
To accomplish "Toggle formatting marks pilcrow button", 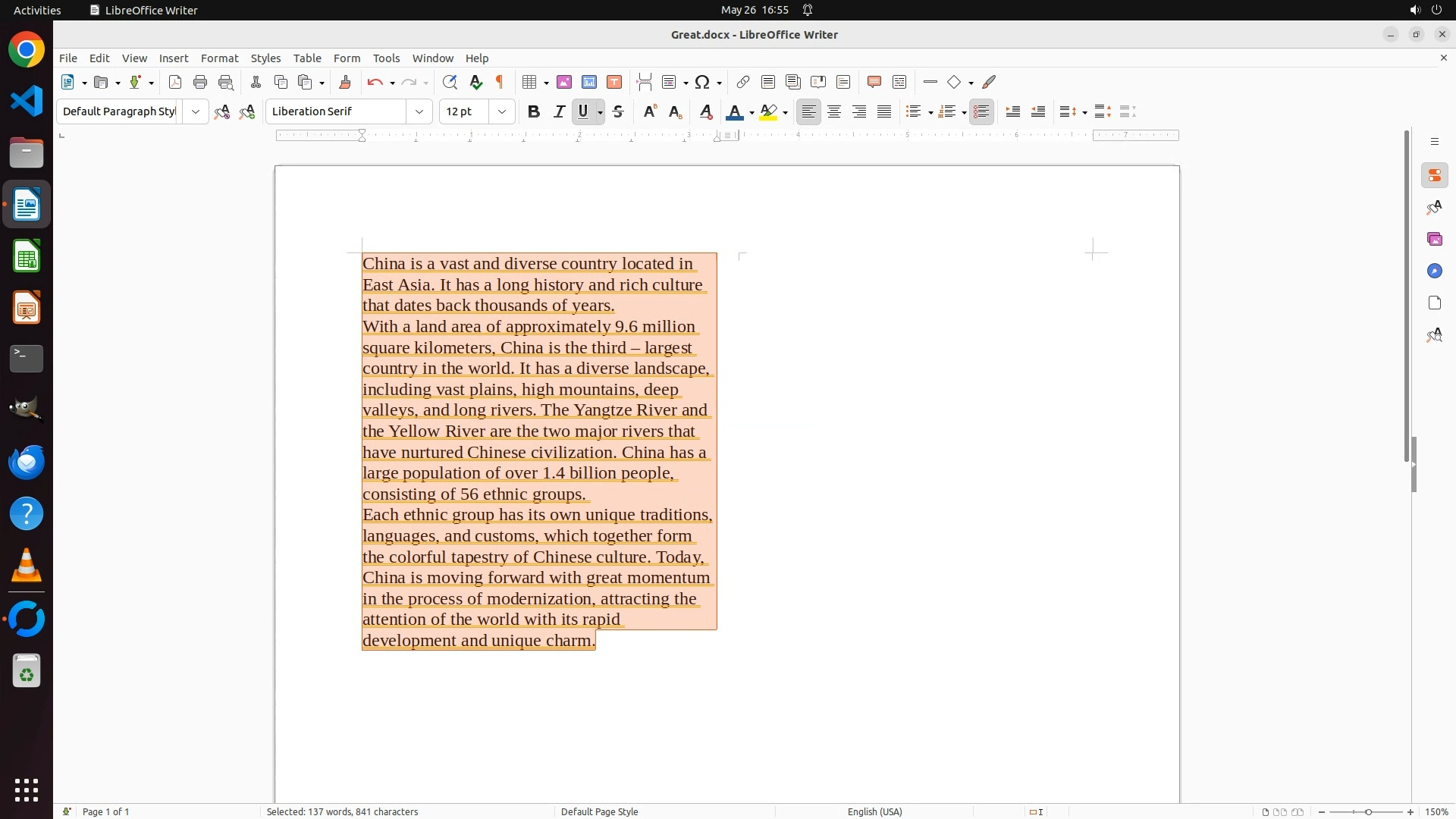I will [x=500, y=82].
